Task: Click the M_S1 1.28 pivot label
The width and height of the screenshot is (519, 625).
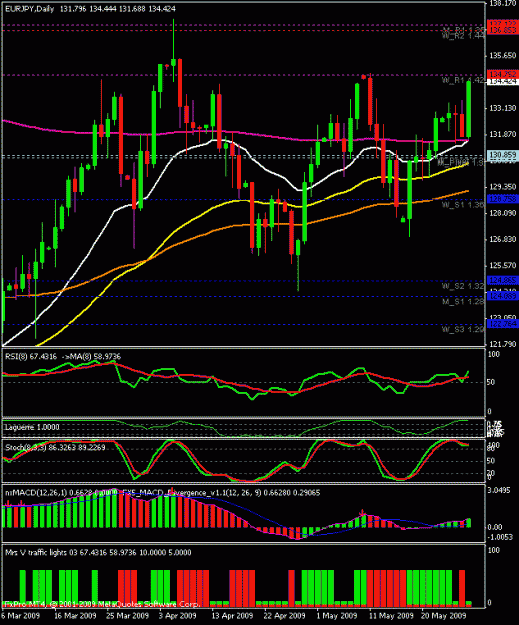Action: 463,302
